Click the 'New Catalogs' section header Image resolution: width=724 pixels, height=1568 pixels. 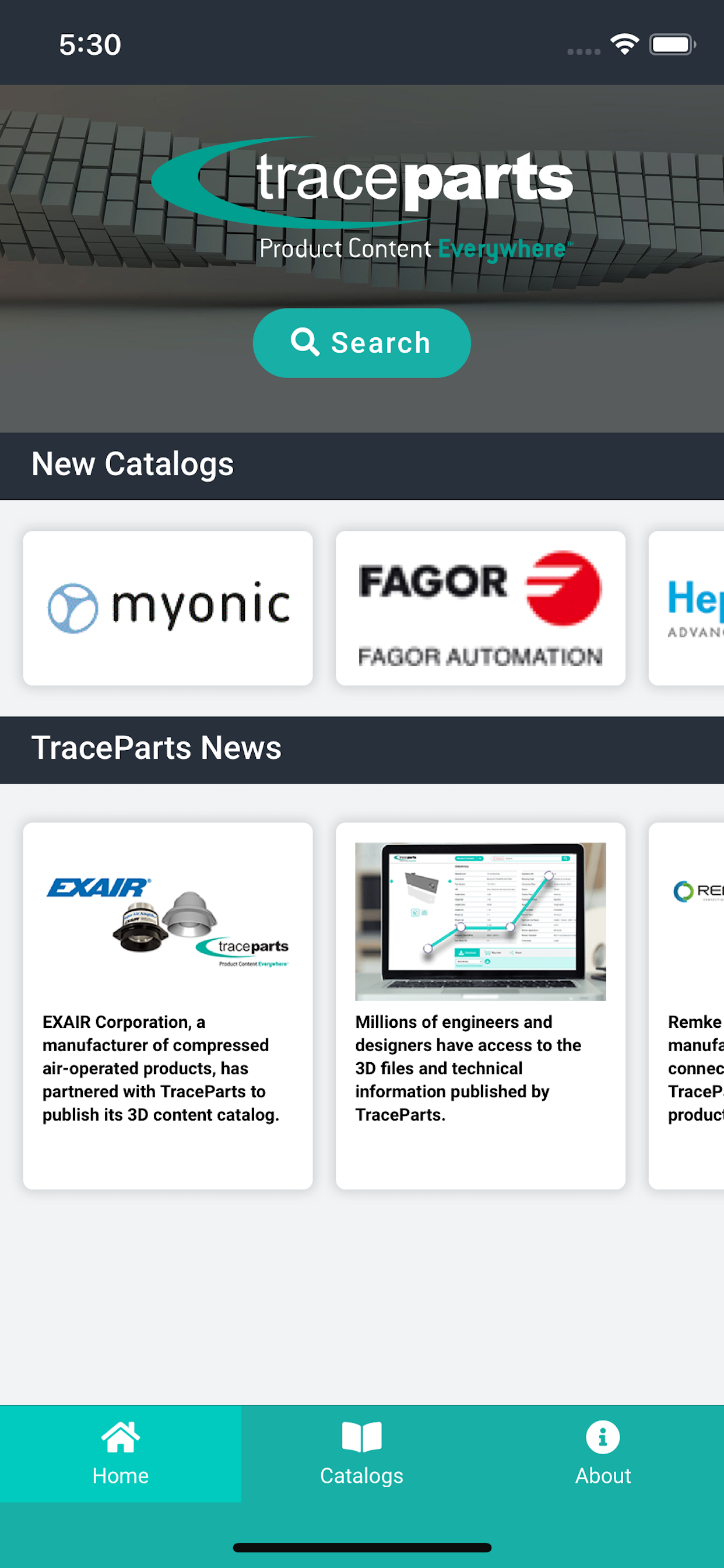[362, 466]
